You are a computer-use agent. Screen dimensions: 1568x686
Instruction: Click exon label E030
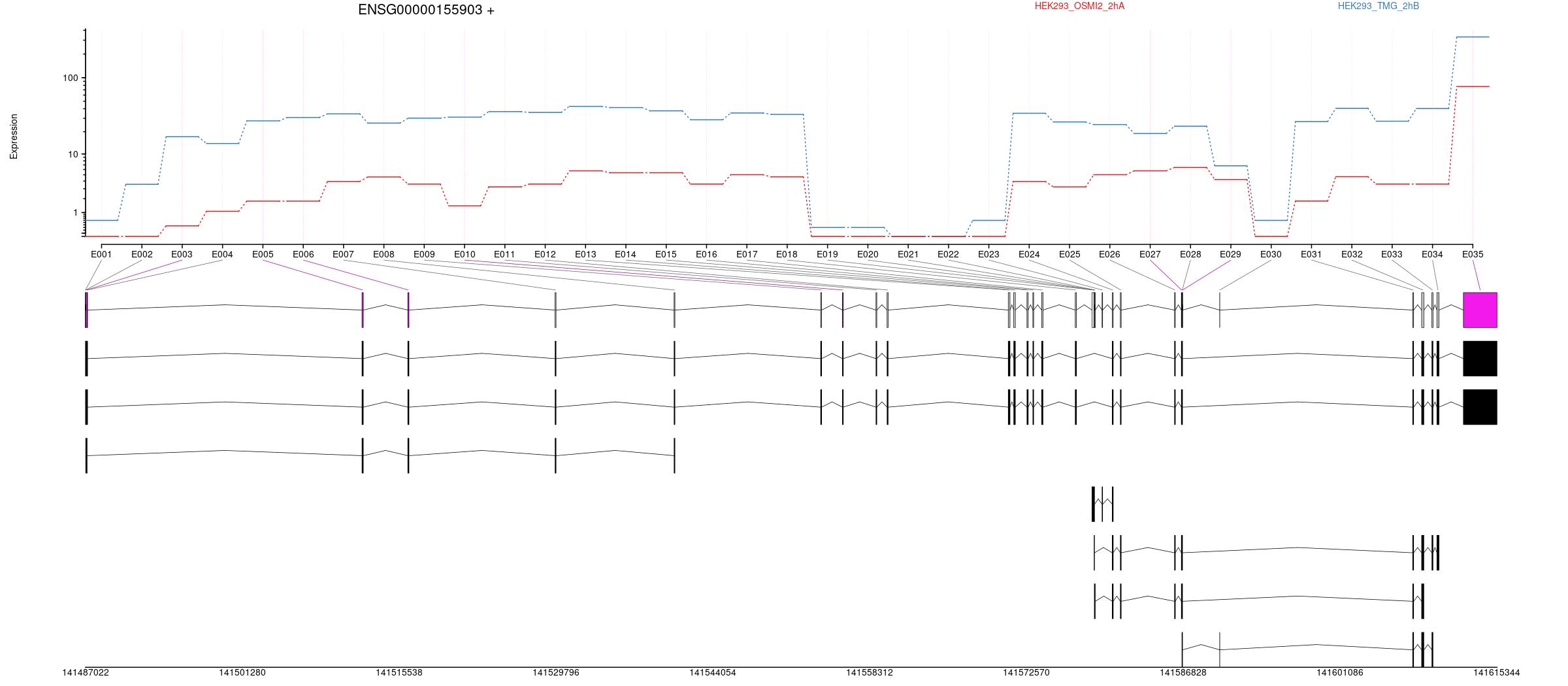click(1271, 254)
